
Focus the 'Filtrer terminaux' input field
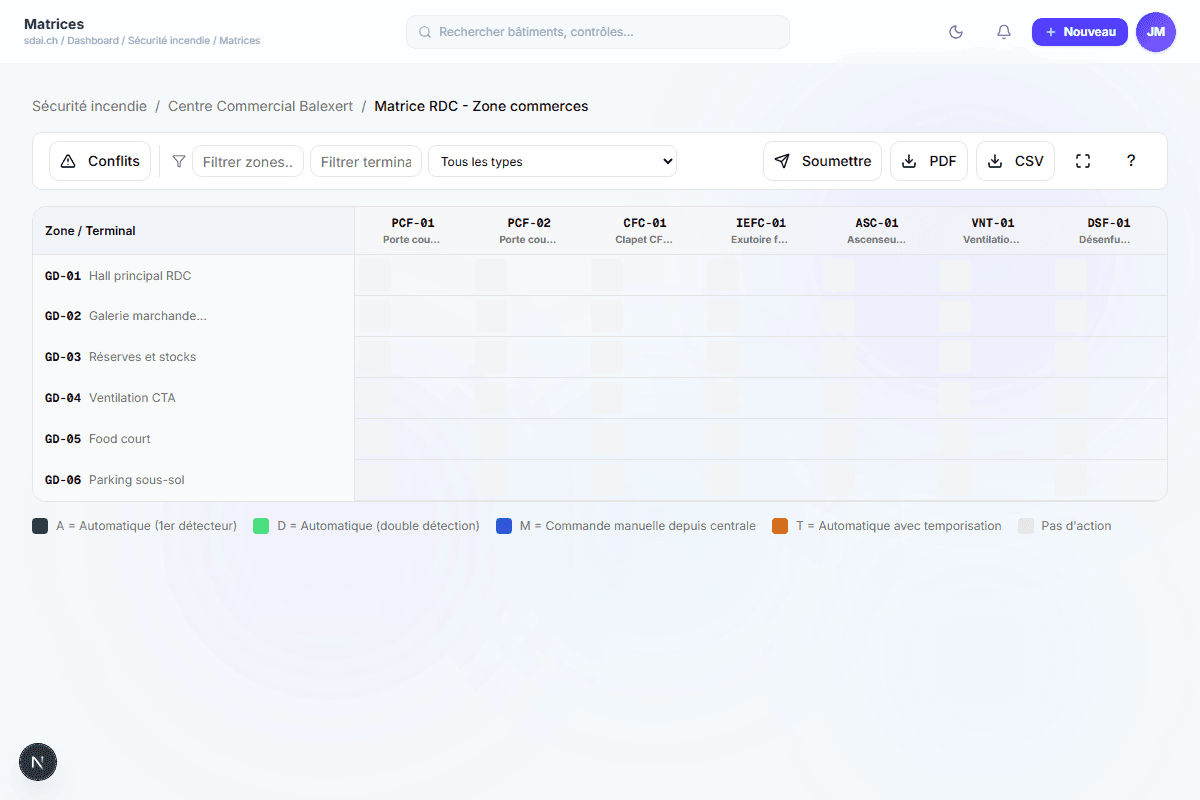click(x=365, y=161)
